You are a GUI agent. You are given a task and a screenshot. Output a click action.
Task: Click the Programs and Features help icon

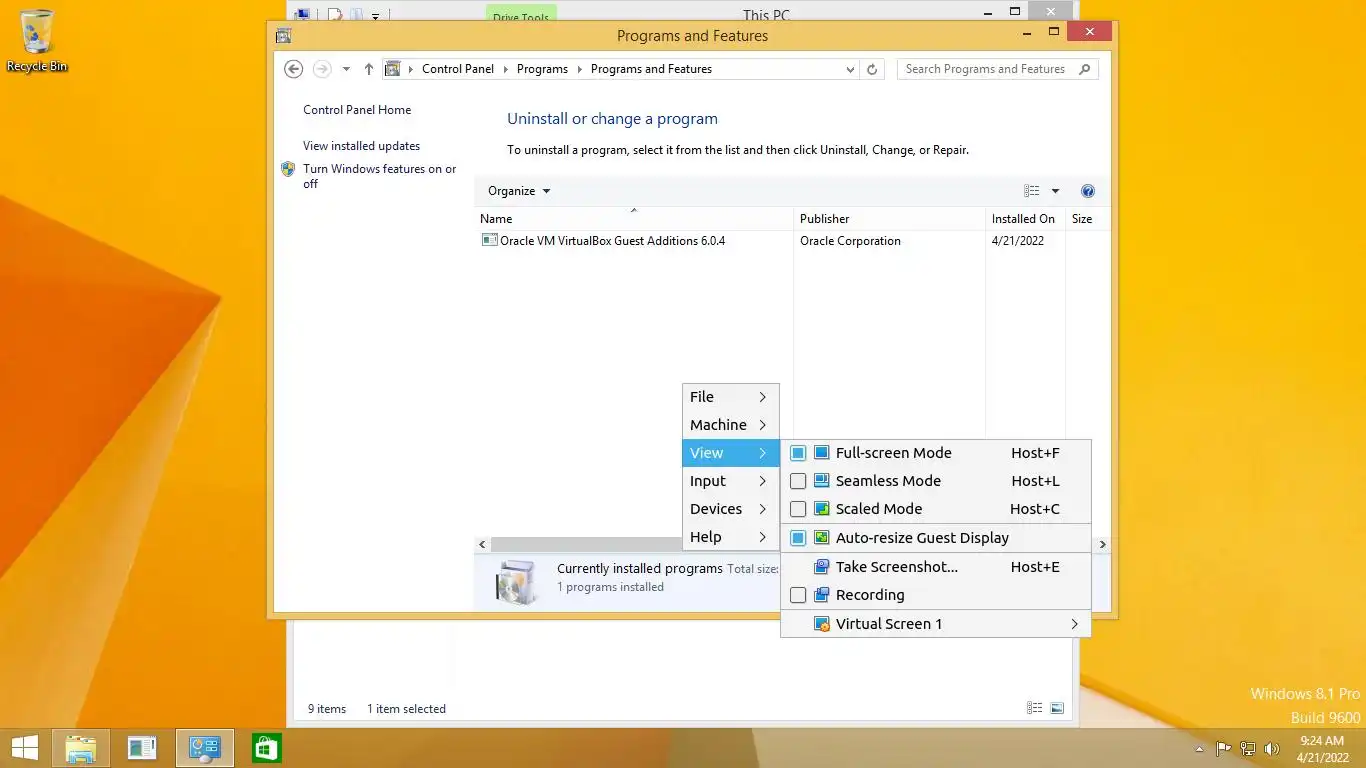tap(1088, 191)
